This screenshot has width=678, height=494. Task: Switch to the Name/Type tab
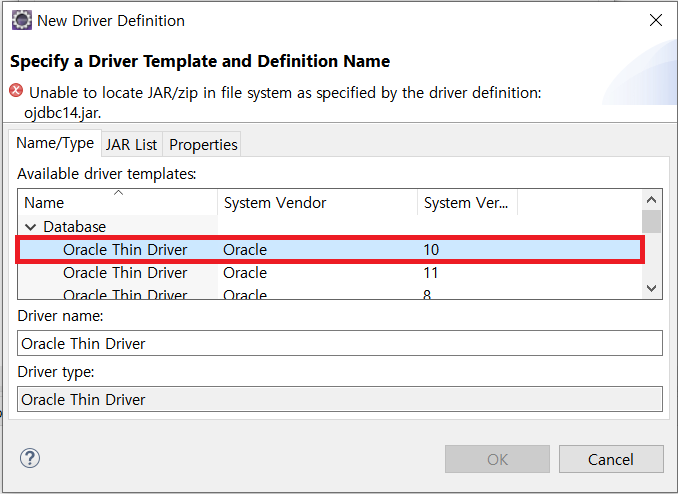55,143
